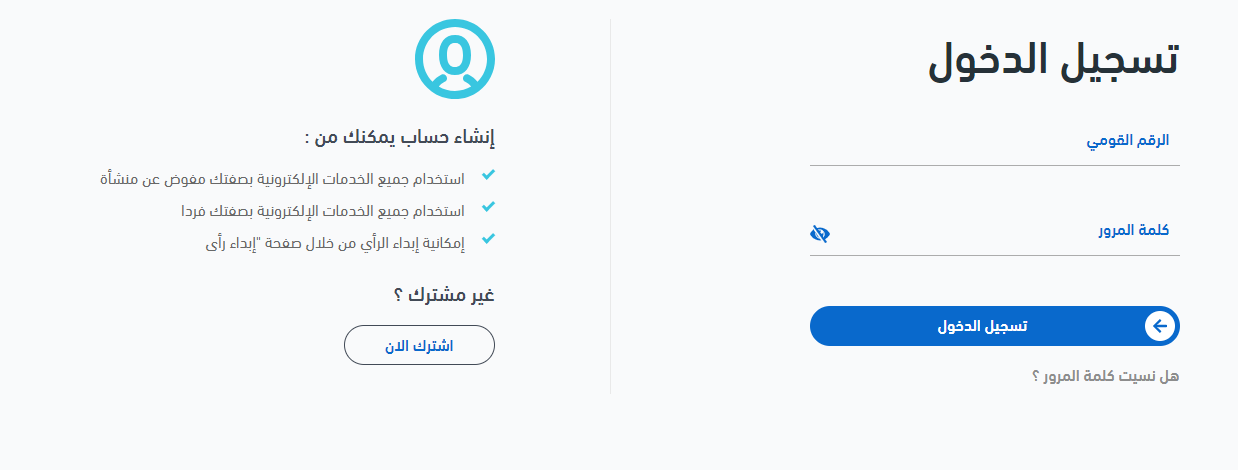Click the 'اشترك الان' subscribe button

click(419, 345)
